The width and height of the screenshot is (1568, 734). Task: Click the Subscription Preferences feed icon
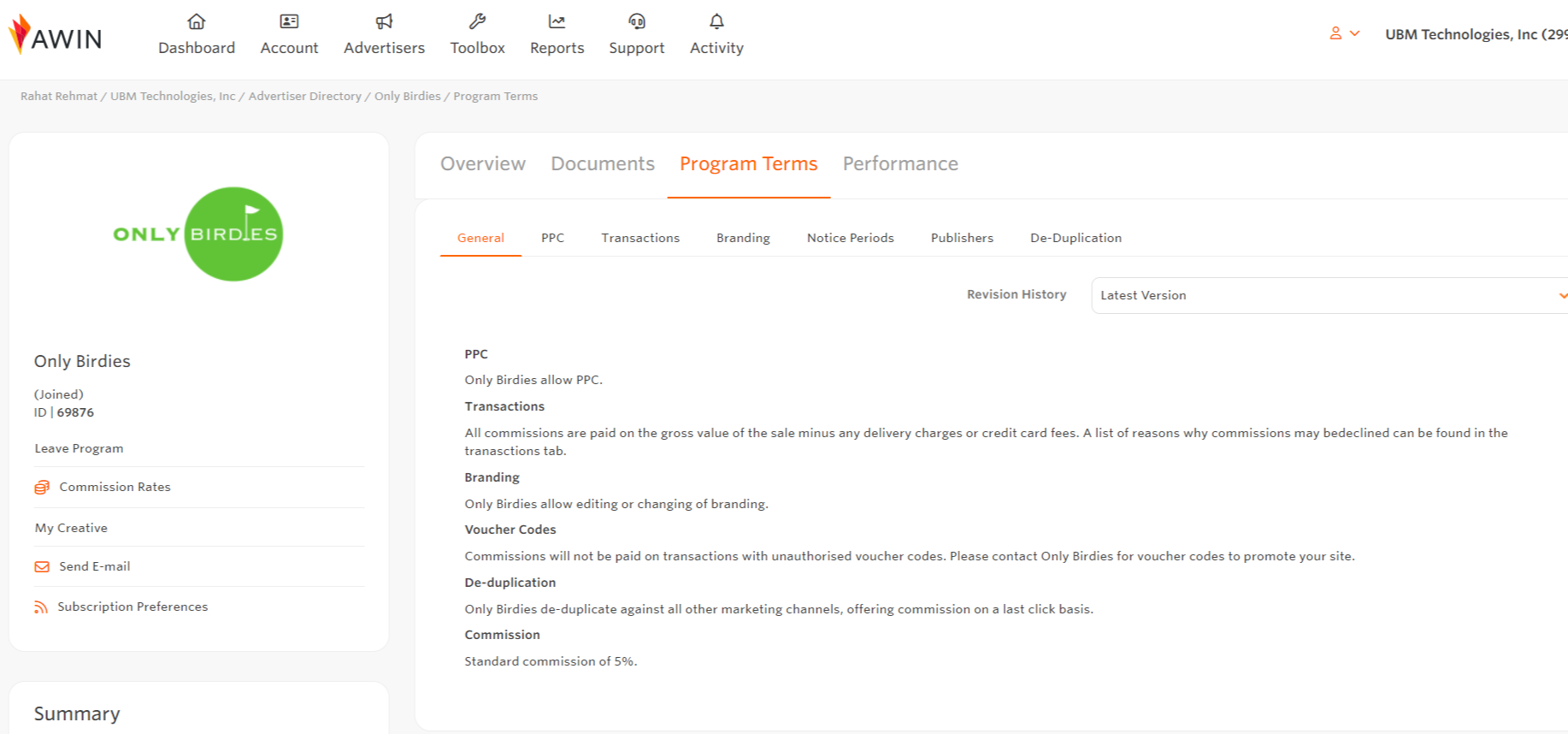(41, 607)
